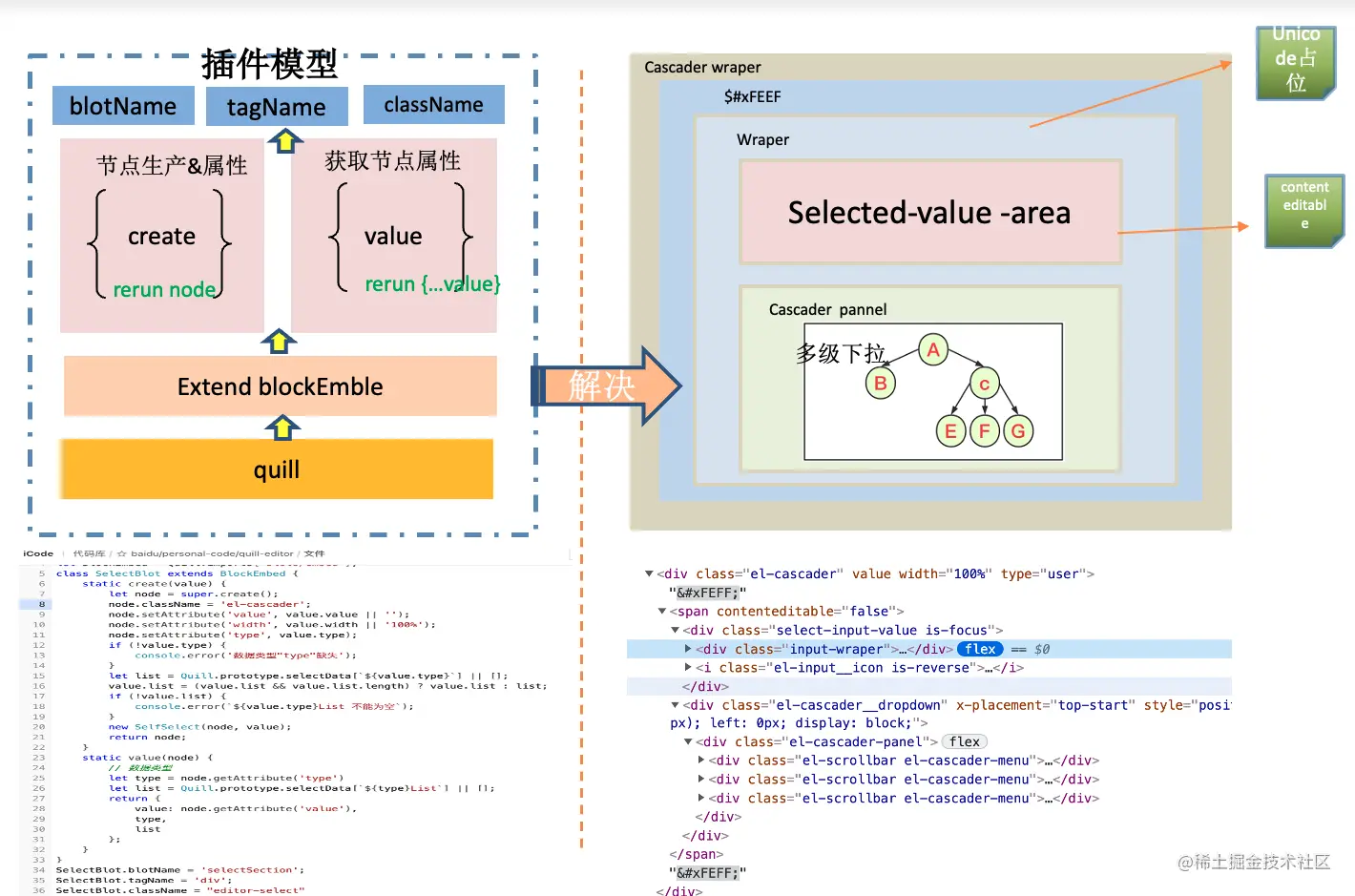Toggle the flex badge beside el-cascader-panel
Screen dimensions: 1355x896
tap(965, 741)
